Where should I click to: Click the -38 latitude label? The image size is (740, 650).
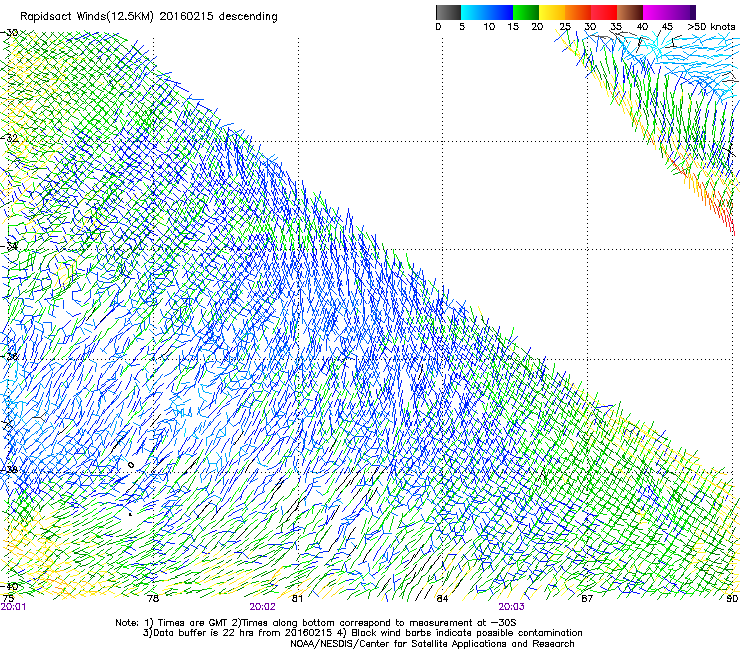pyautogui.click(x=9, y=470)
